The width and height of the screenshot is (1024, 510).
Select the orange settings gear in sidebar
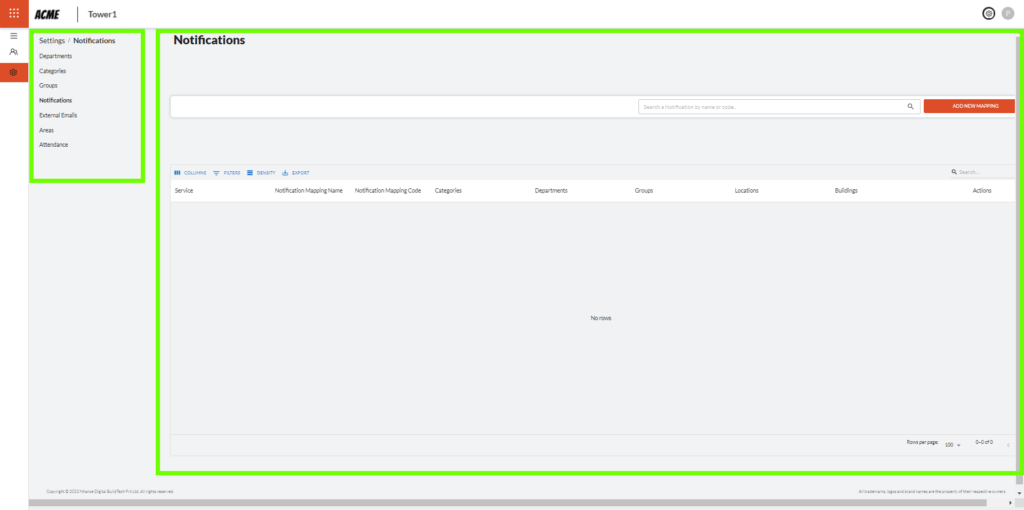(14, 72)
